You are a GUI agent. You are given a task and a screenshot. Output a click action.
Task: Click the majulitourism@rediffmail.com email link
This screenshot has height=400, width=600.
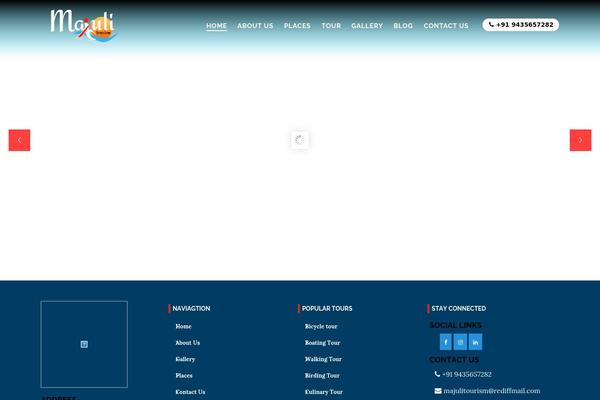click(x=488, y=390)
